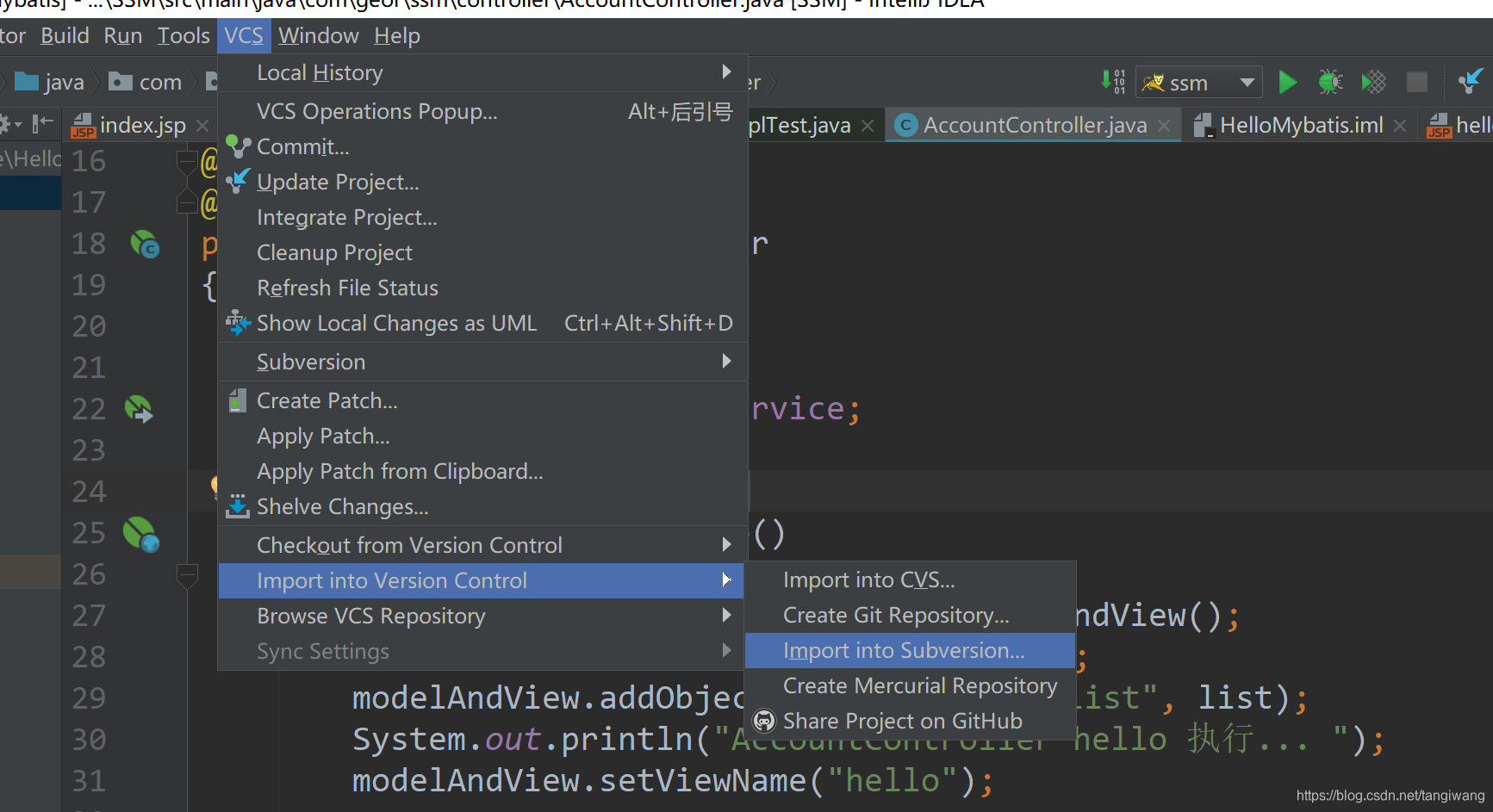The height and width of the screenshot is (812, 1493).
Task: Choose Import into CVS option
Action: [x=910, y=580]
